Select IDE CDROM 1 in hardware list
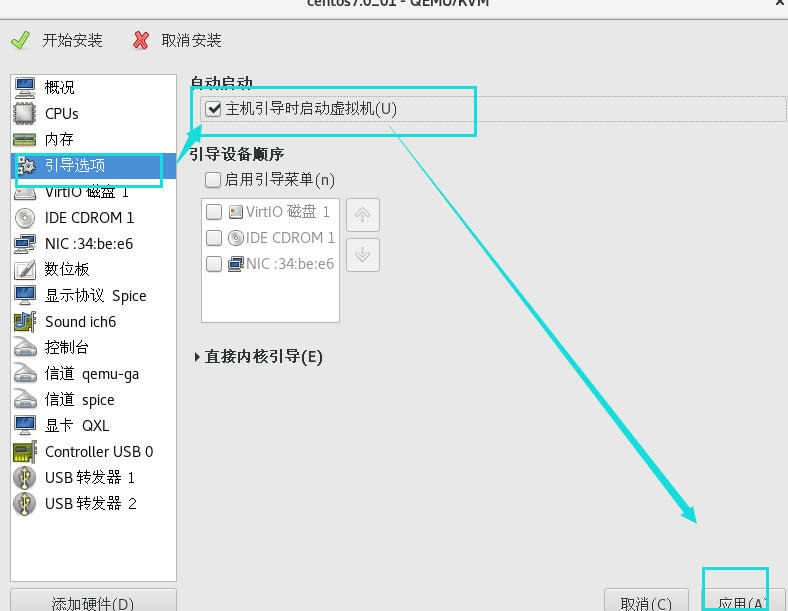The width and height of the screenshot is (788, 611). pyautogui.click(x=93, y=218)
